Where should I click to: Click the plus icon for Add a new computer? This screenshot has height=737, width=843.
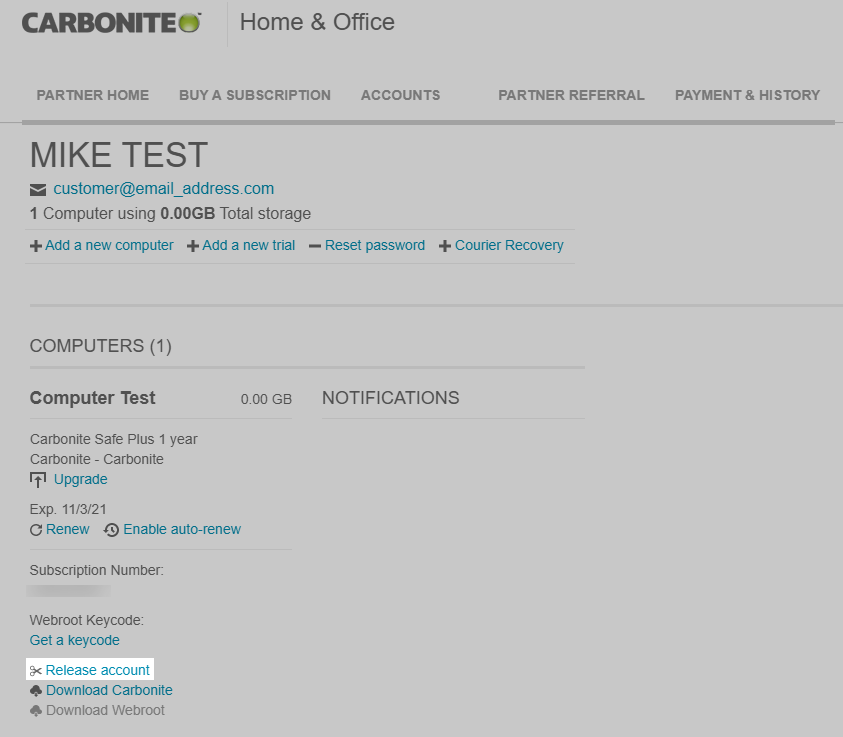pyautogui.click(x=36, y=246)
